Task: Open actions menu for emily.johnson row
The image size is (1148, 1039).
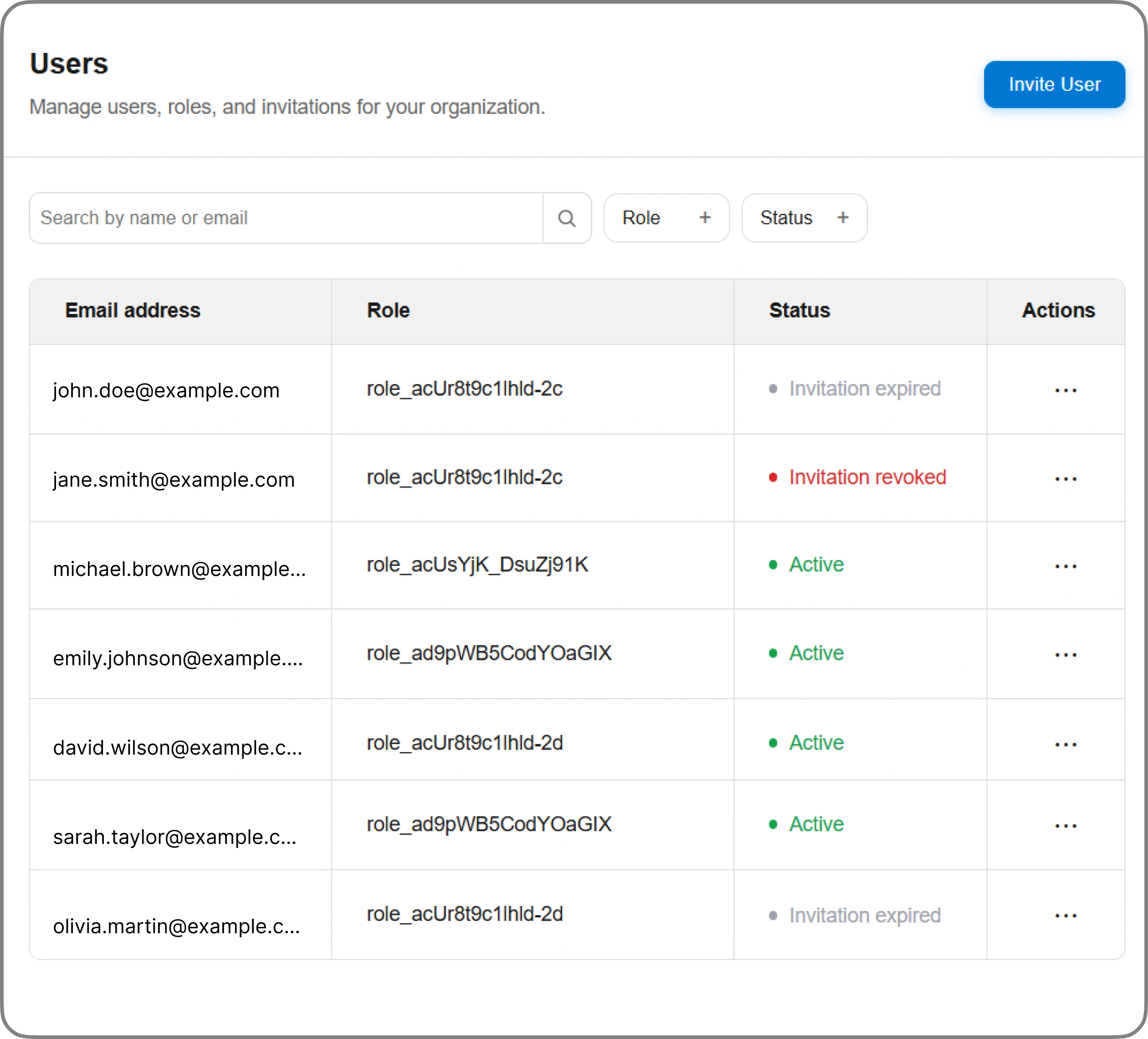Action: pyautogui.click(x=1066, y=655)
